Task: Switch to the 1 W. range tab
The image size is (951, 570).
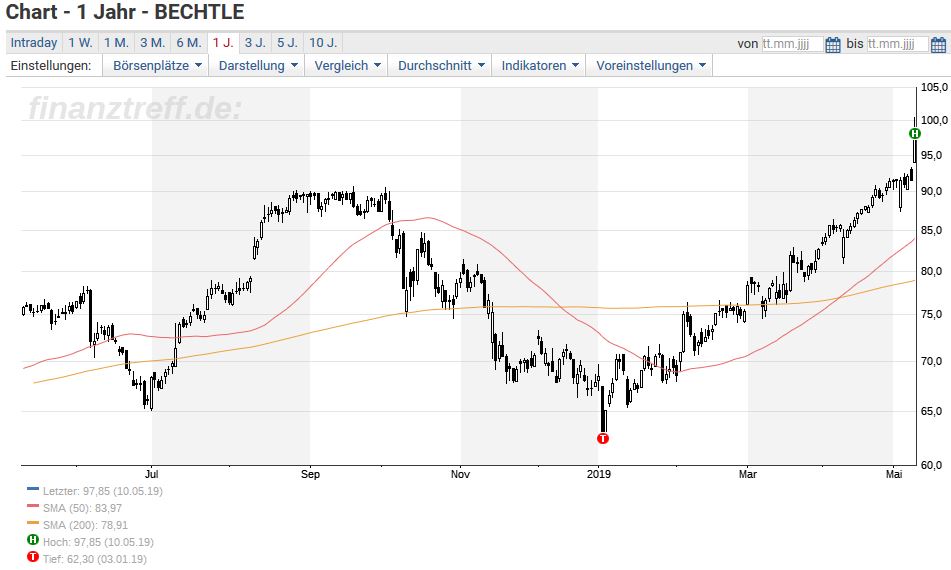Action: (80, 43)
